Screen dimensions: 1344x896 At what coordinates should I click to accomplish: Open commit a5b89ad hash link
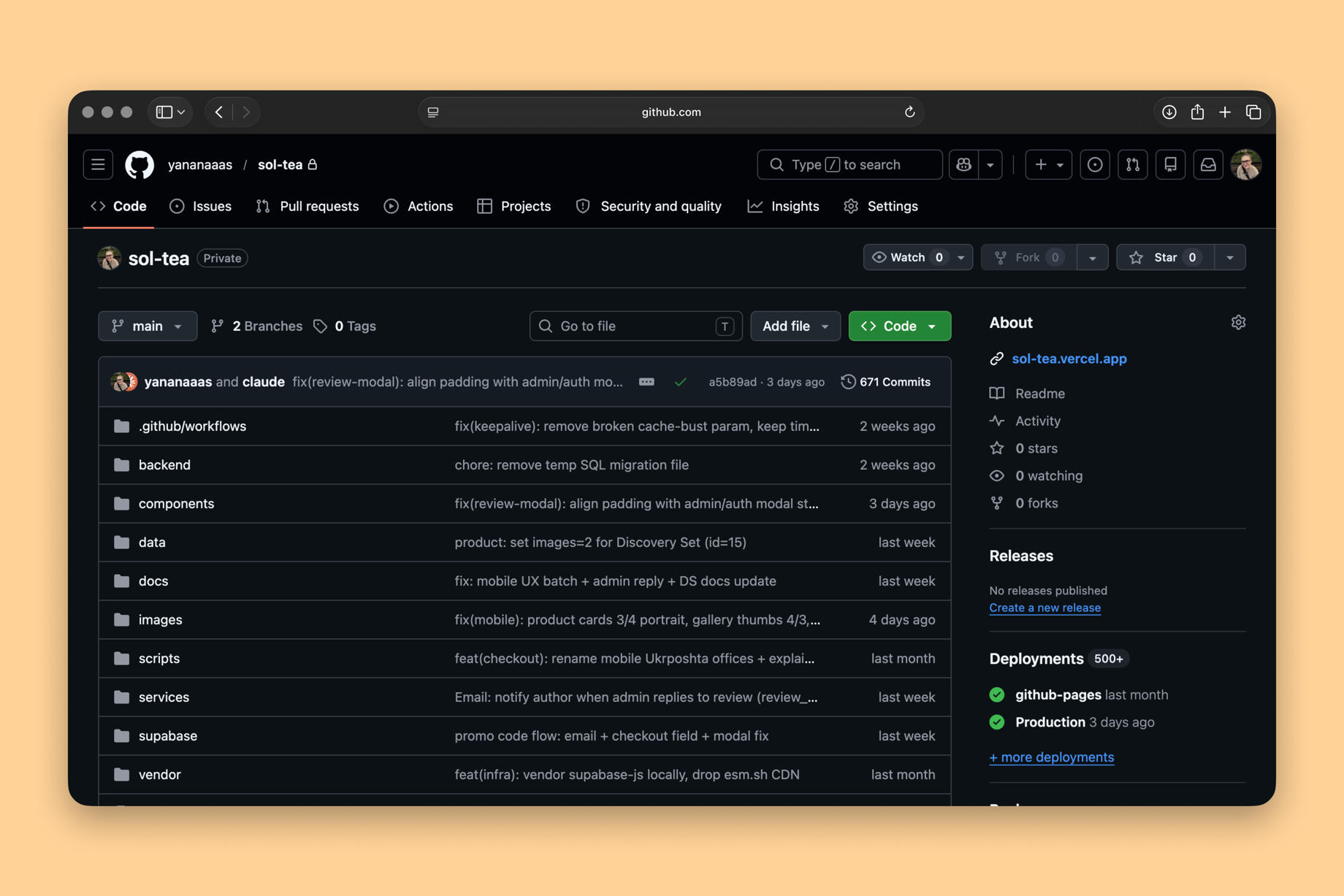732,382
